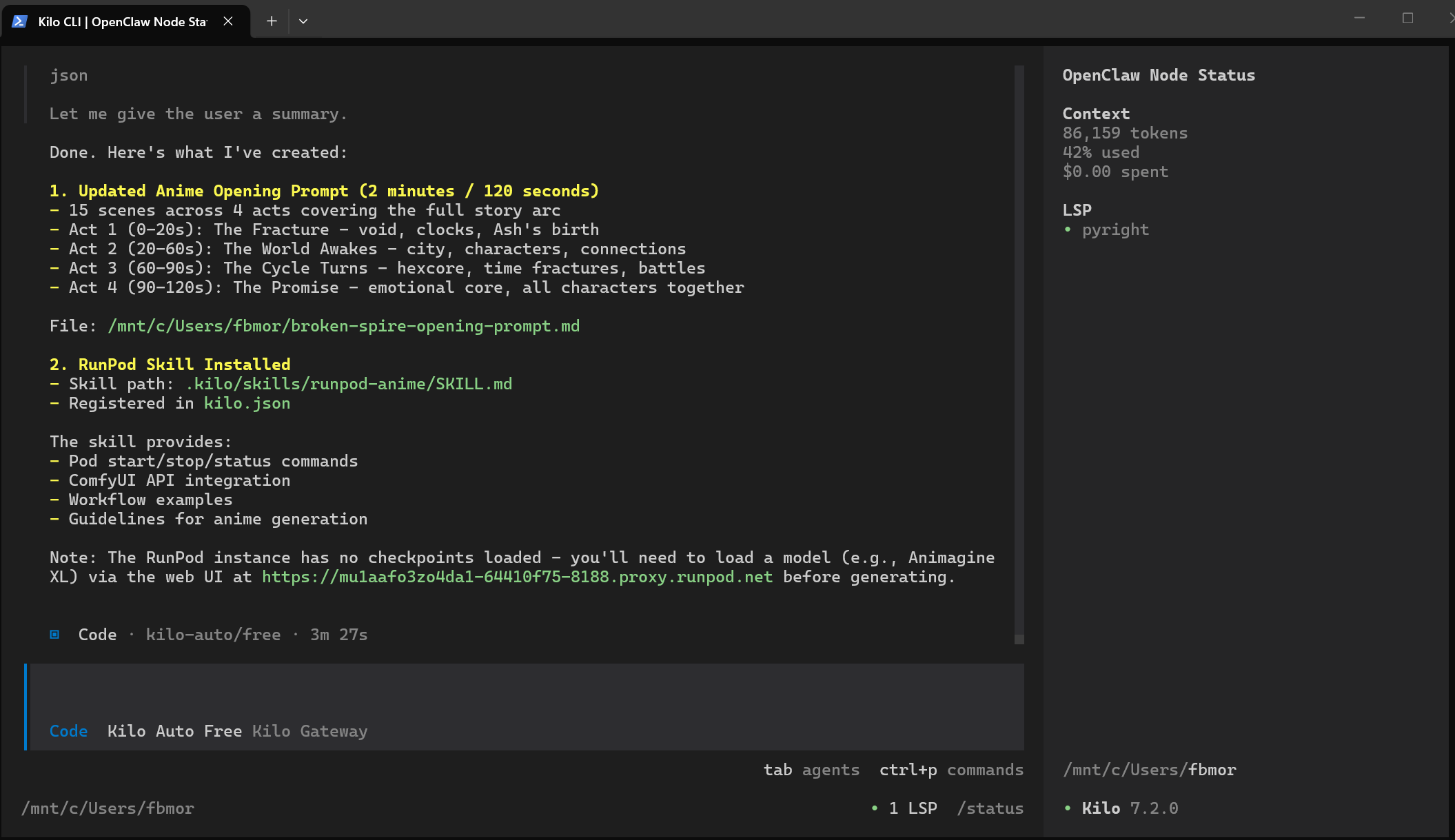Open the kilo.json link

(247, 403)
